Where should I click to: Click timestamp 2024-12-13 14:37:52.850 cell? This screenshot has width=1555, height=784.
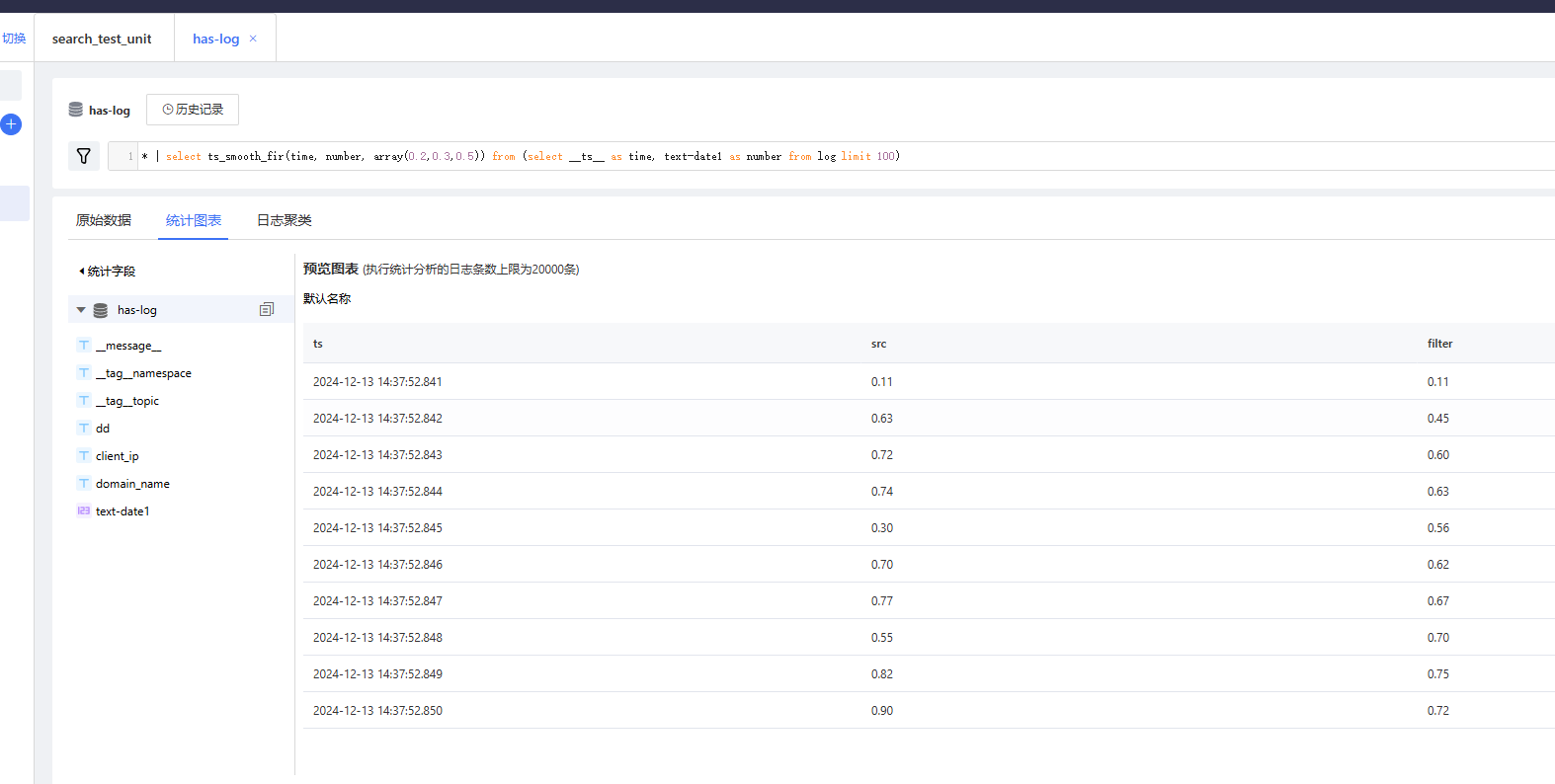click(377, 711)
